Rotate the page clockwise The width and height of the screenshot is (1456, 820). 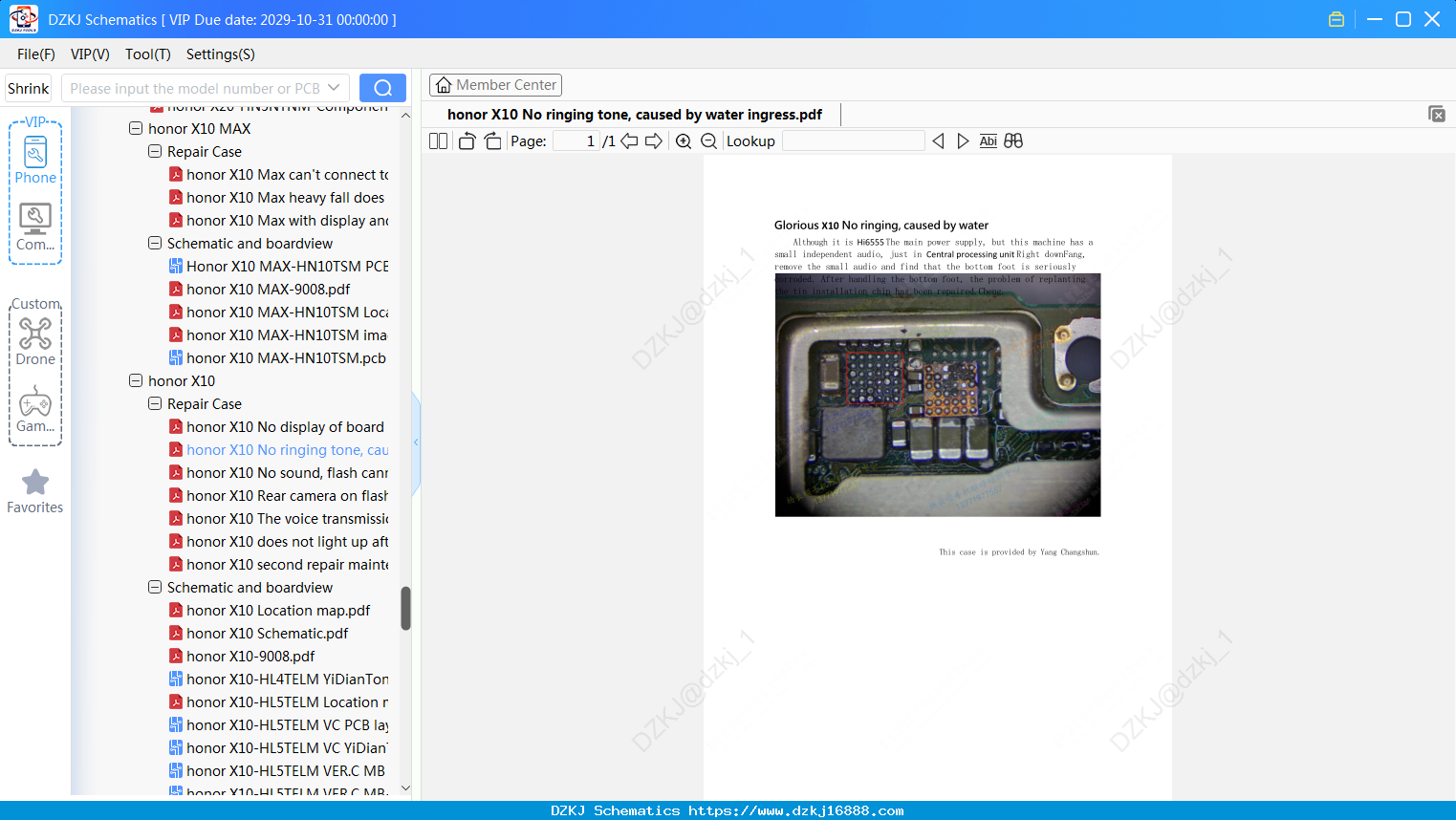tap(492, 140)
